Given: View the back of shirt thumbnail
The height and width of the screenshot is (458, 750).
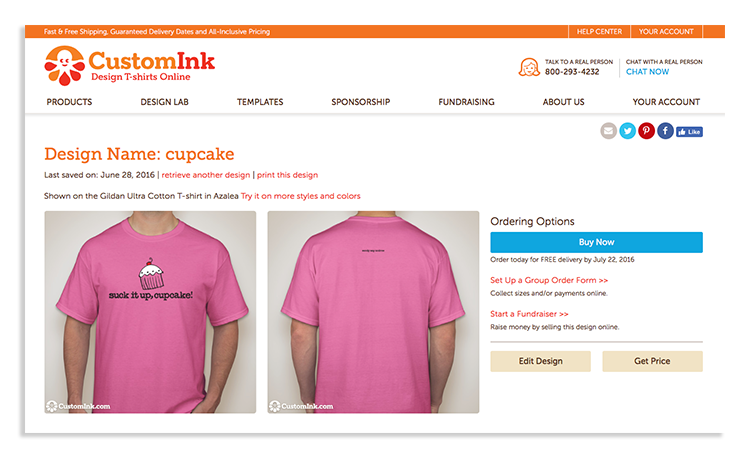Looking at the screenshot, I should (x=373, y=312).
